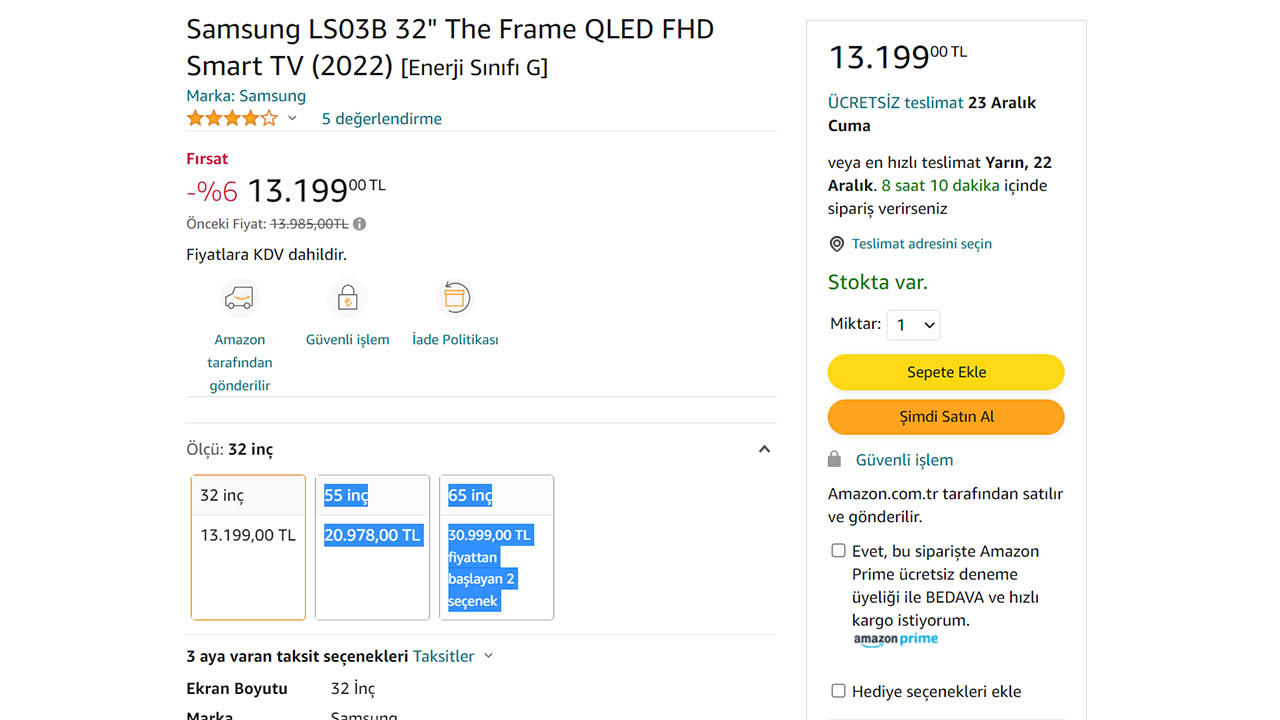1280x720 pixels.
Task: Click the star rating icons
Action: (x=232, y=117)
